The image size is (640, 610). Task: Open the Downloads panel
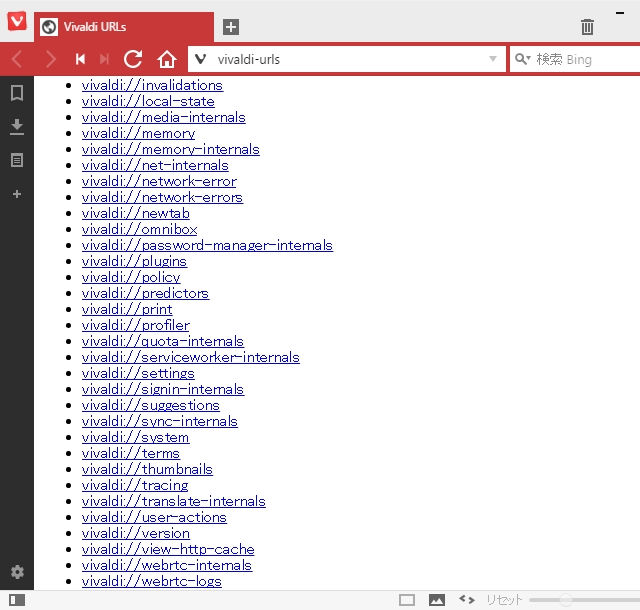(x=17, y=127)
